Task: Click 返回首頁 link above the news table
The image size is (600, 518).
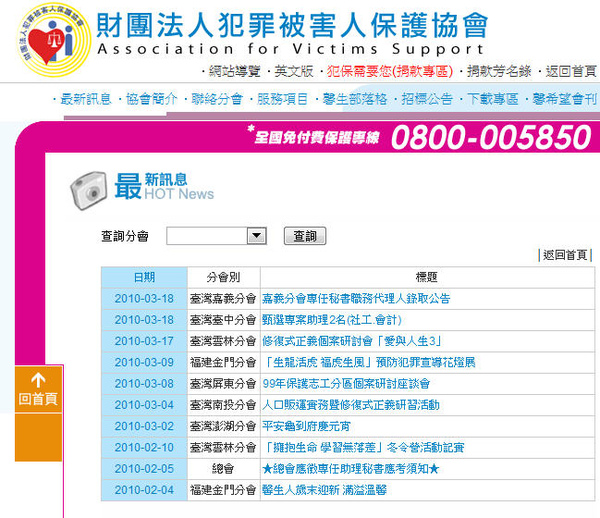Action: pyautogui.click(x=565, y=255)
